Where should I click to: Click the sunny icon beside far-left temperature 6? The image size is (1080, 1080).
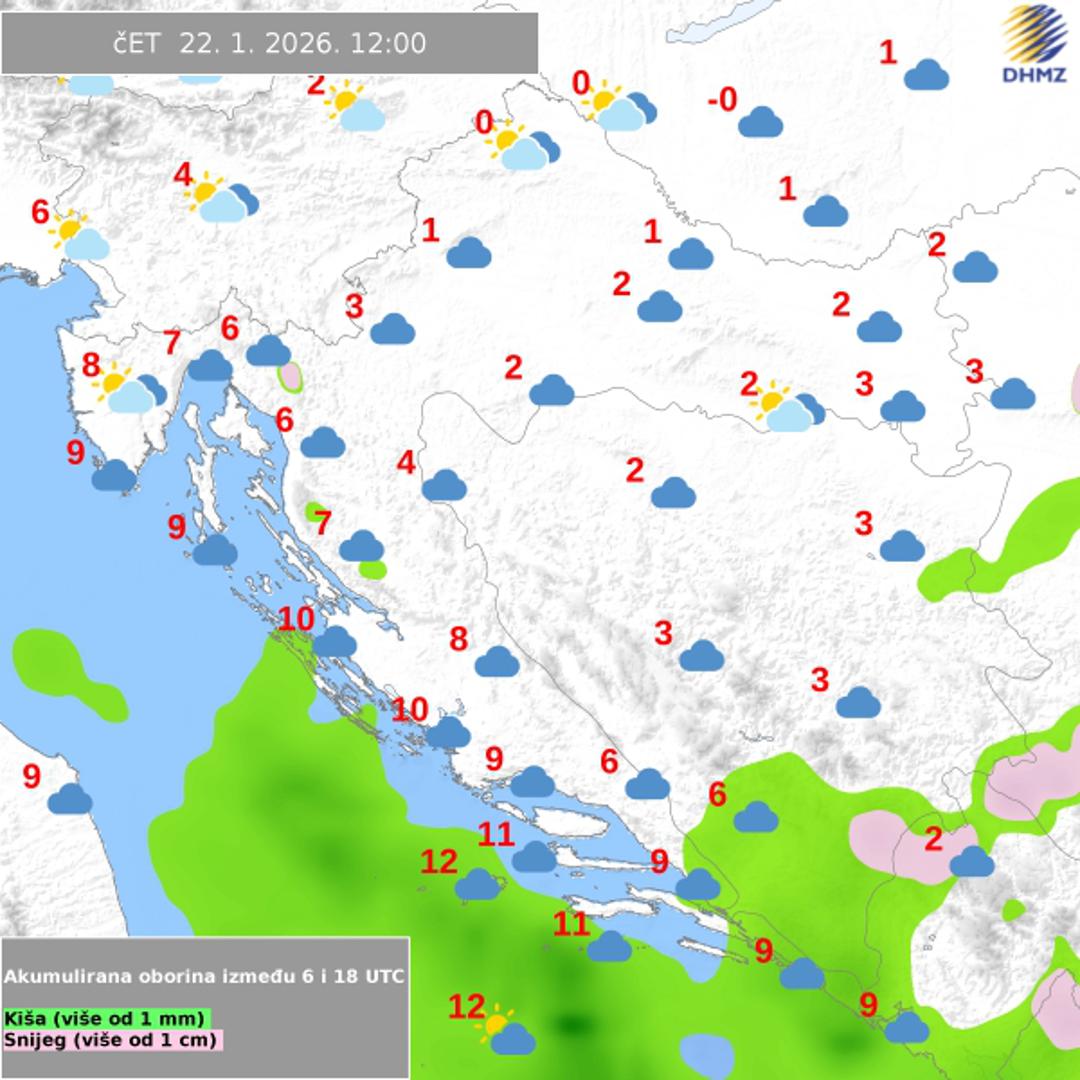pos(79,238)
